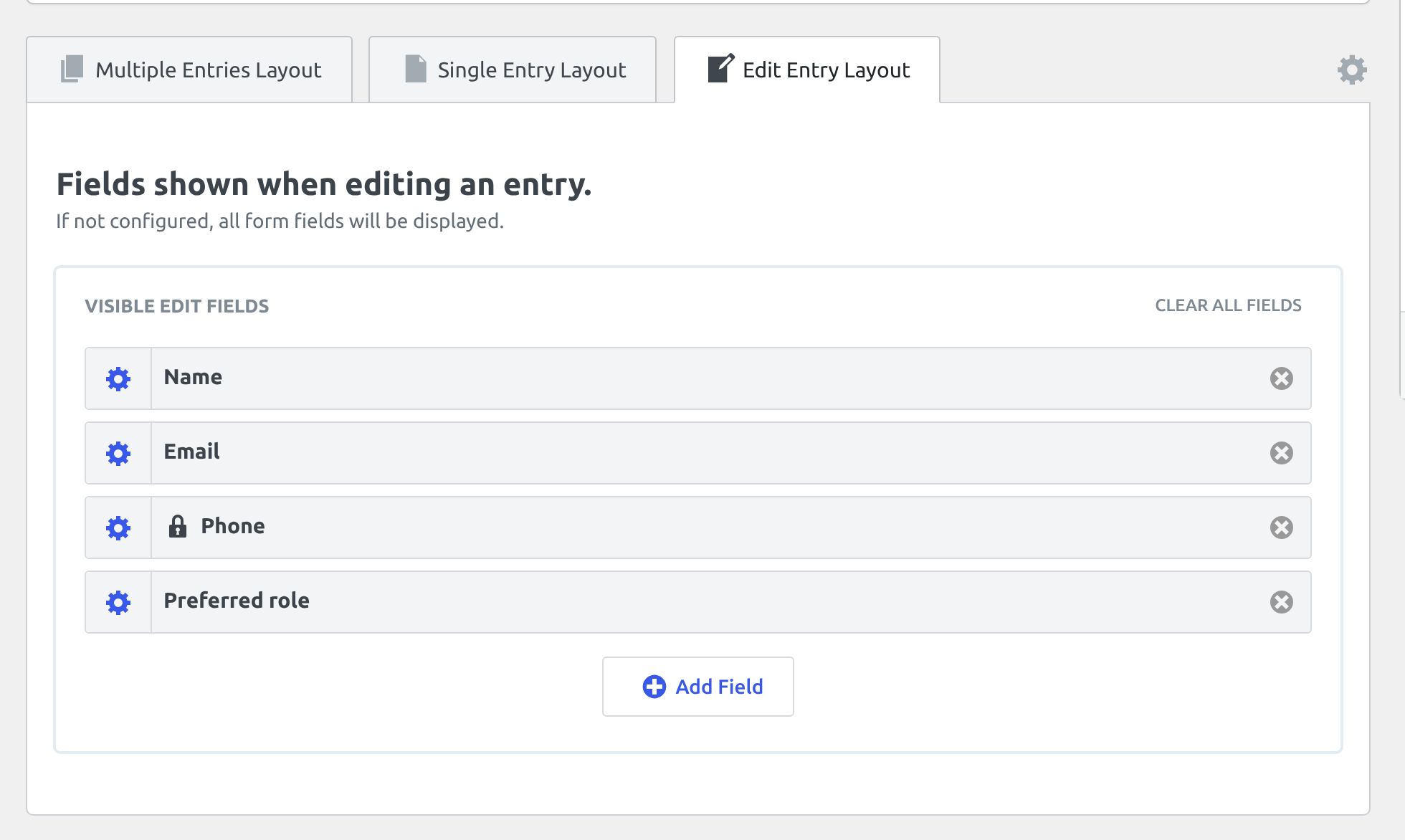Image resolution: width=1405 pixels, height=840 pixels.
Task: Switch to the Single Entry Layout tab
Action: 513,70
